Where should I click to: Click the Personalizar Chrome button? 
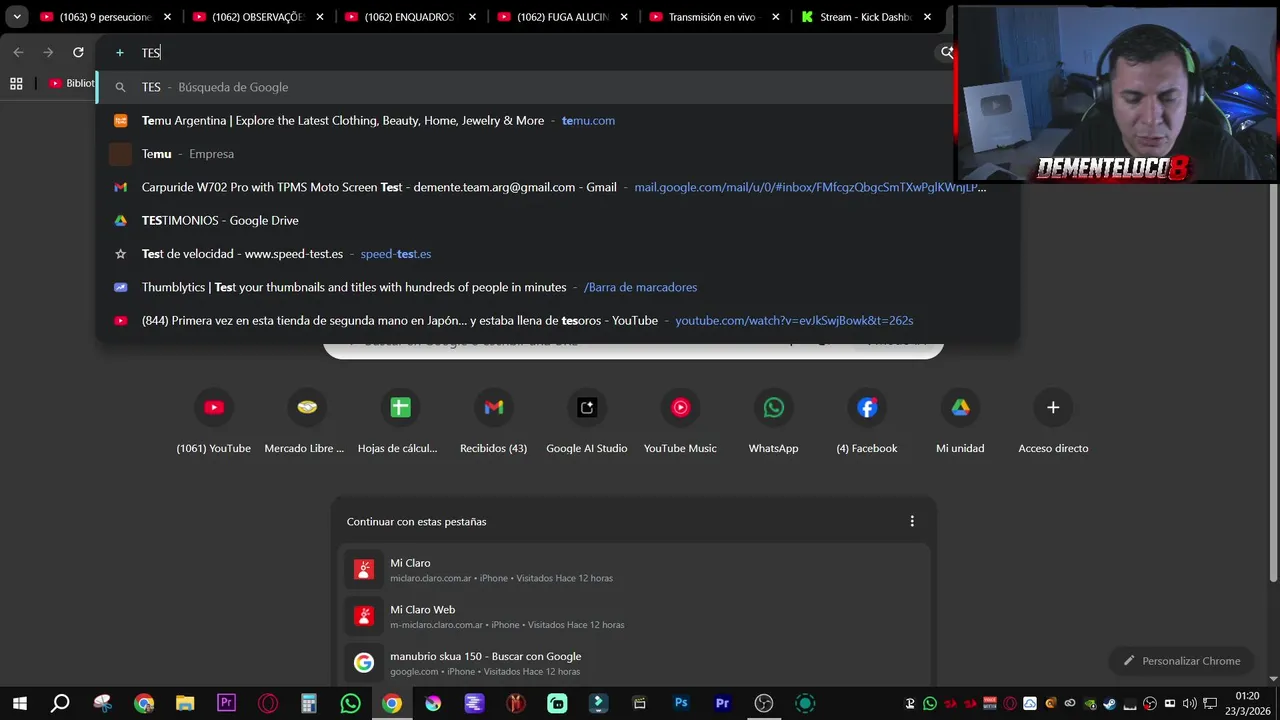click(1182, 661)
